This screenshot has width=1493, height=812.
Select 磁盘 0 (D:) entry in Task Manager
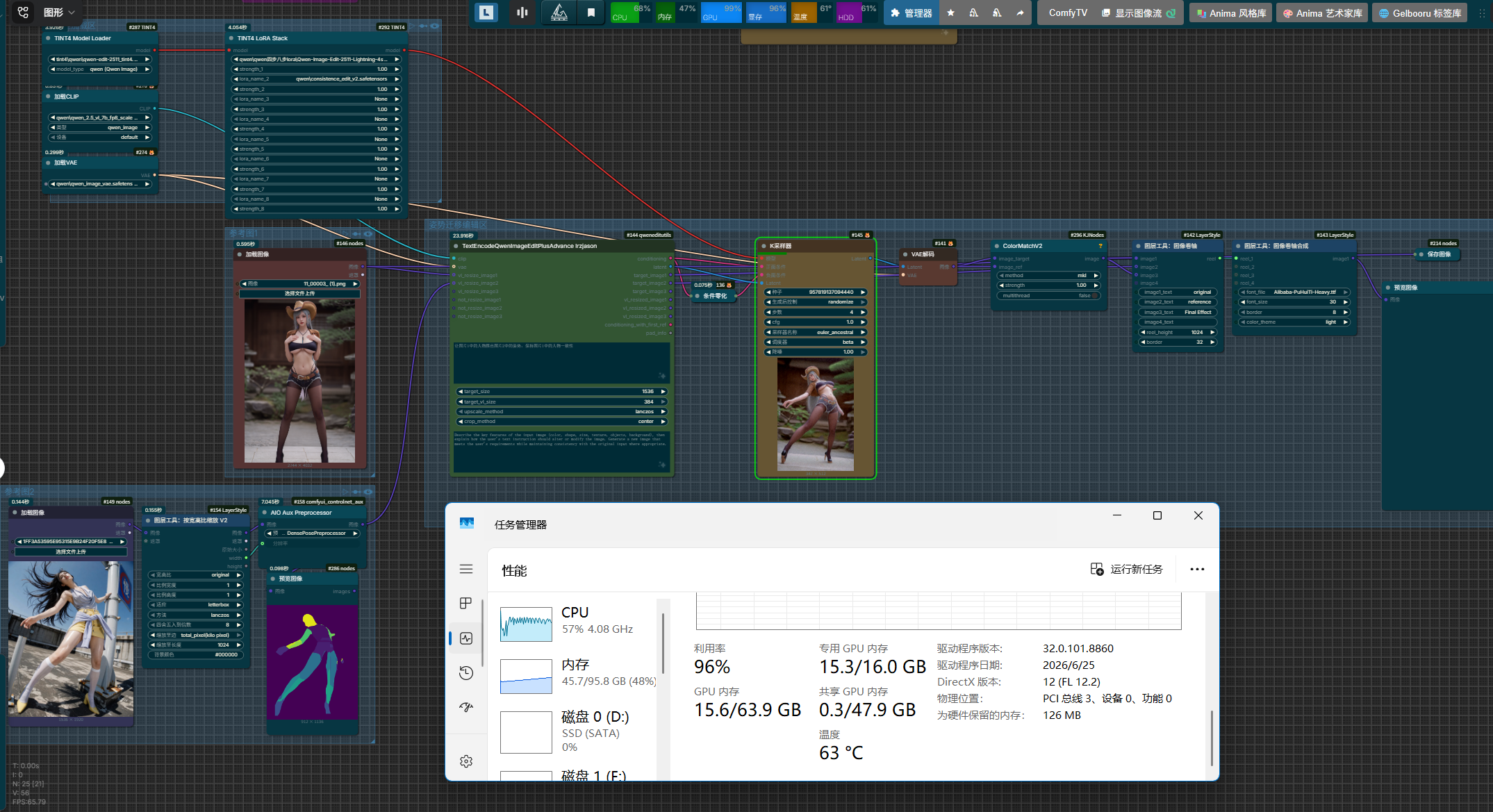(x=577, y=731)
